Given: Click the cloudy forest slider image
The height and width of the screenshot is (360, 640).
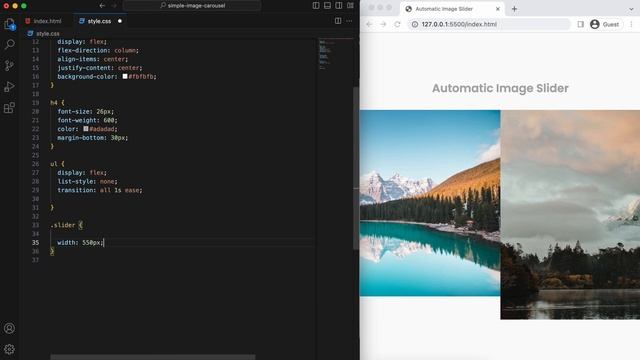Looking at the screenshot, I should [570, 215].
